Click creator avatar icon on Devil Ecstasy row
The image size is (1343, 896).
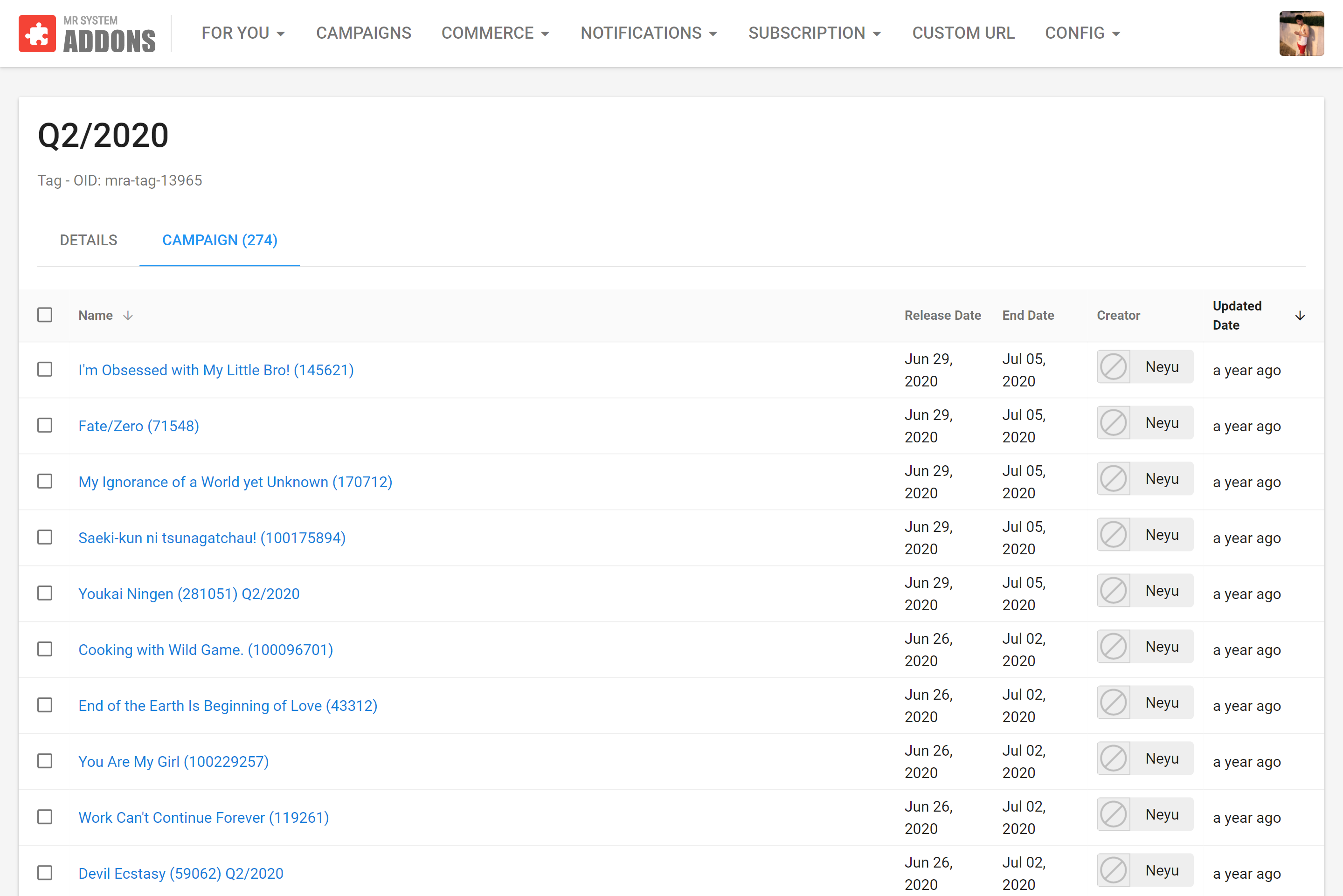pyautogui.click(x=1113, y=870)
